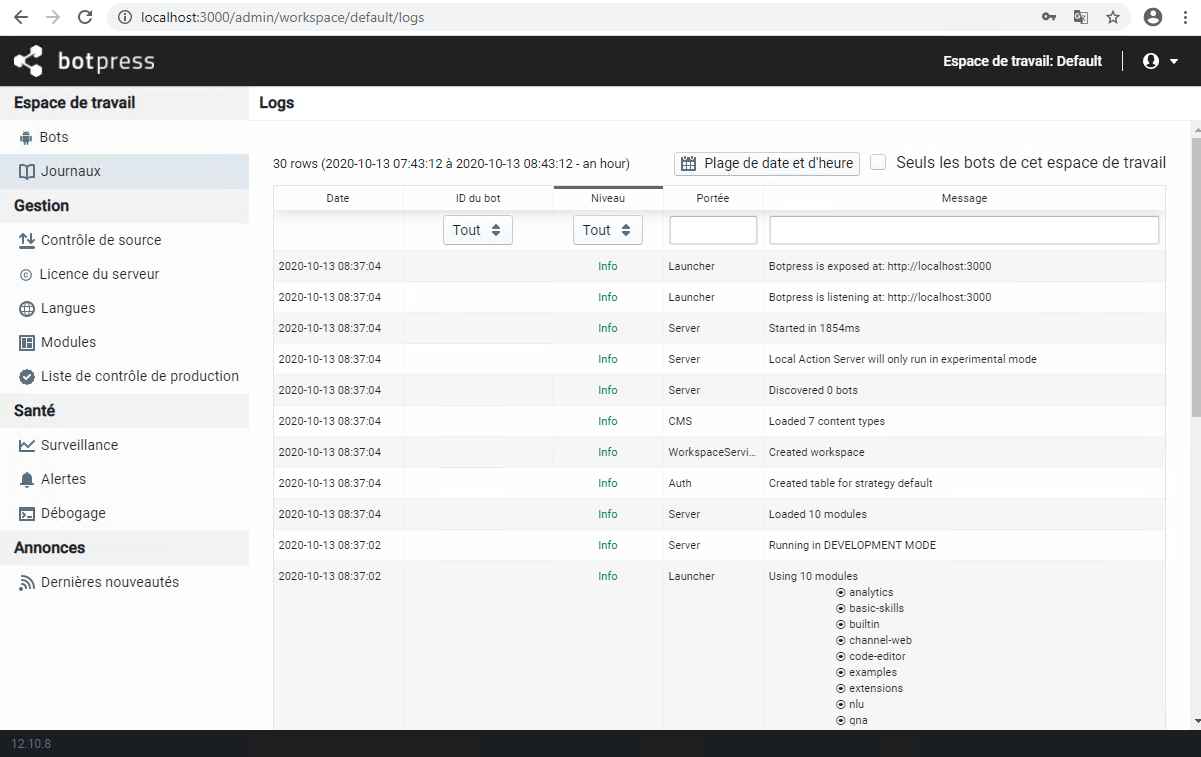This screenshot has width=1201, height=757.
Task: Click the Contrôle de source arrows icon
Action: coord(26,240)
